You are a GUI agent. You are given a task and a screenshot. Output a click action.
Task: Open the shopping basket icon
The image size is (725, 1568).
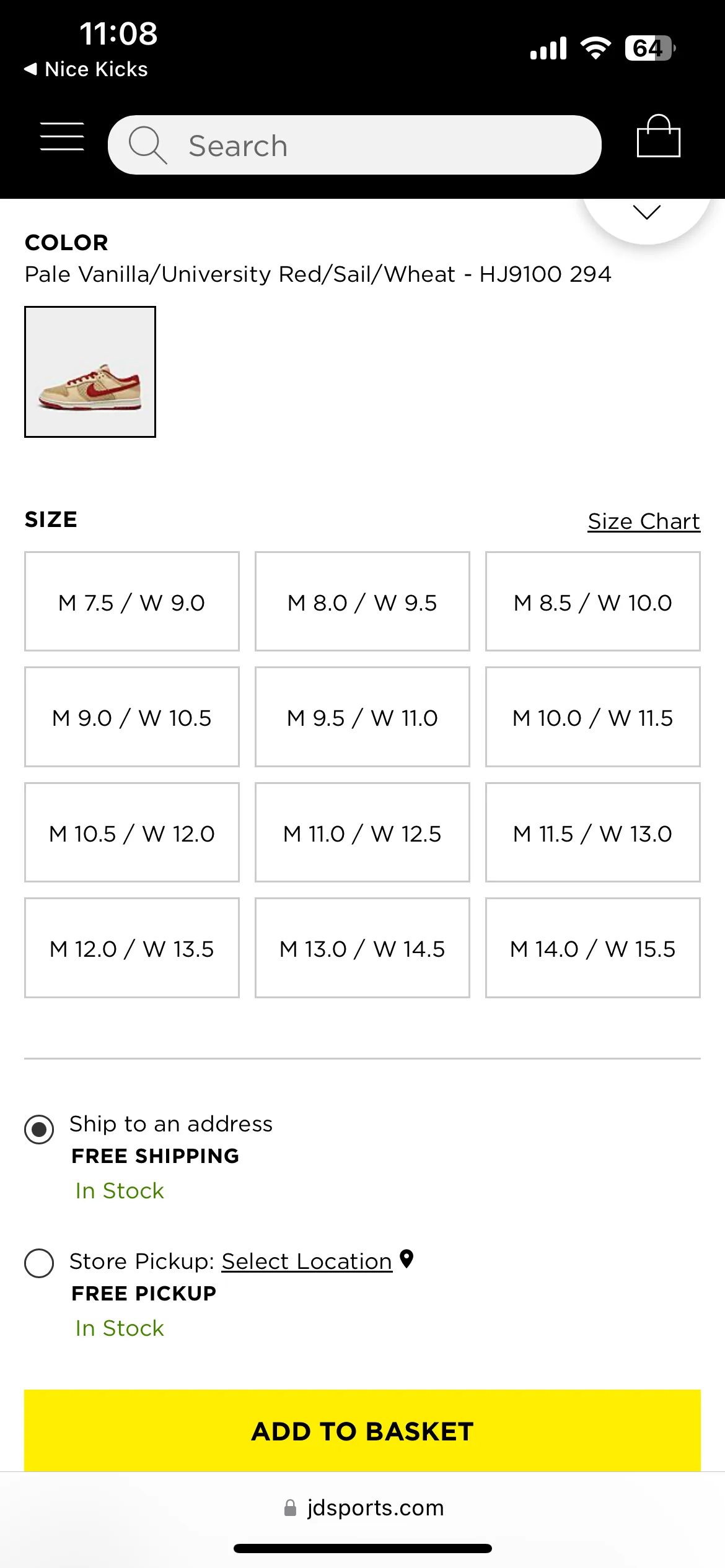[x=659, y=136]
